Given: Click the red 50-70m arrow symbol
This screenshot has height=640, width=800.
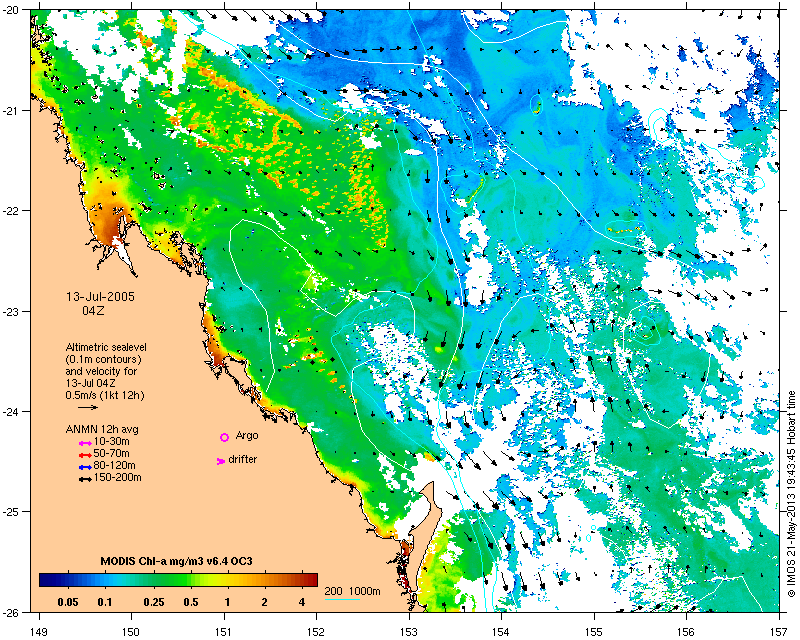Looking at the screenshot, I should coord(85,455).
